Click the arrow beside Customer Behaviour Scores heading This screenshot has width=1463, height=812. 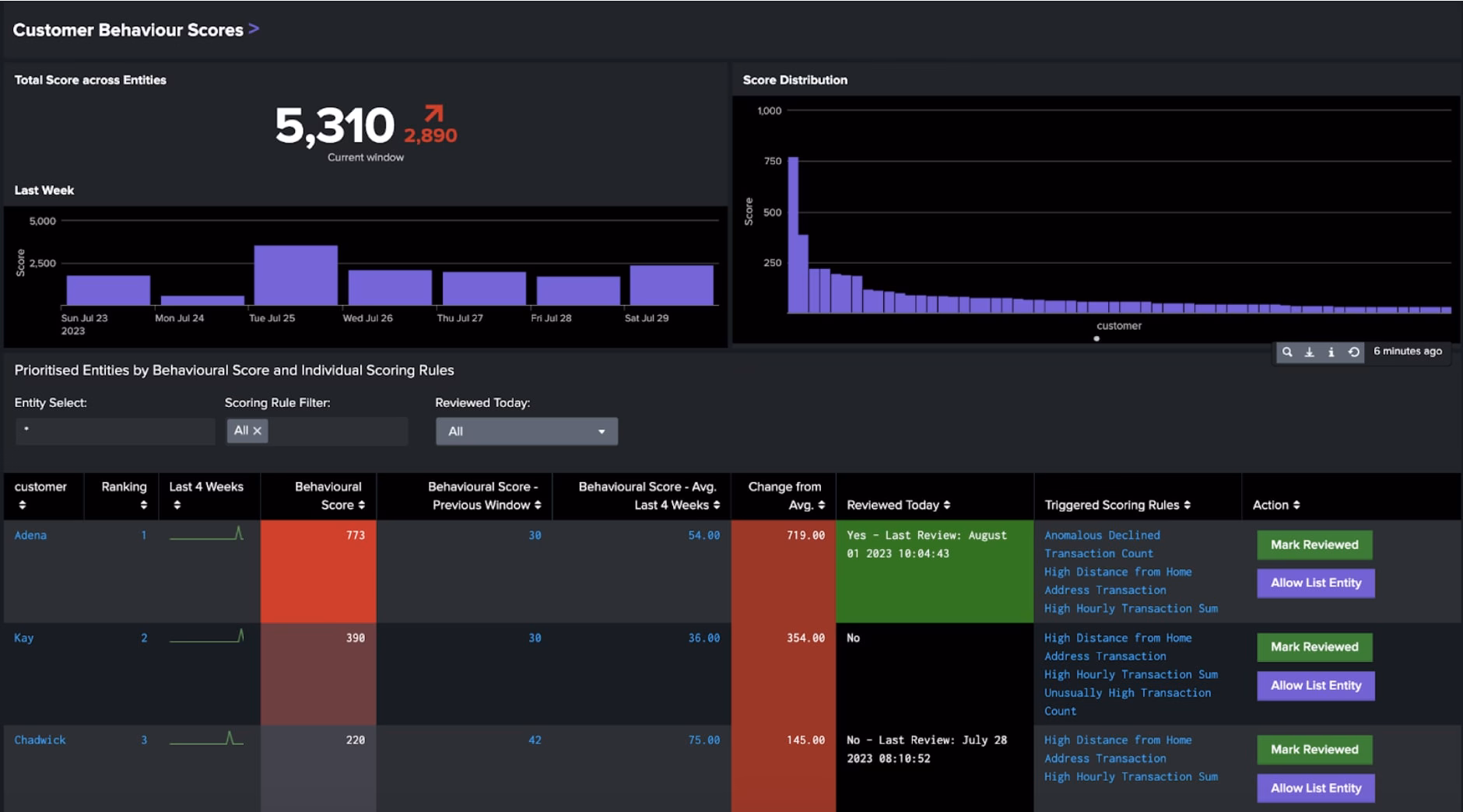tap(253, 29)
